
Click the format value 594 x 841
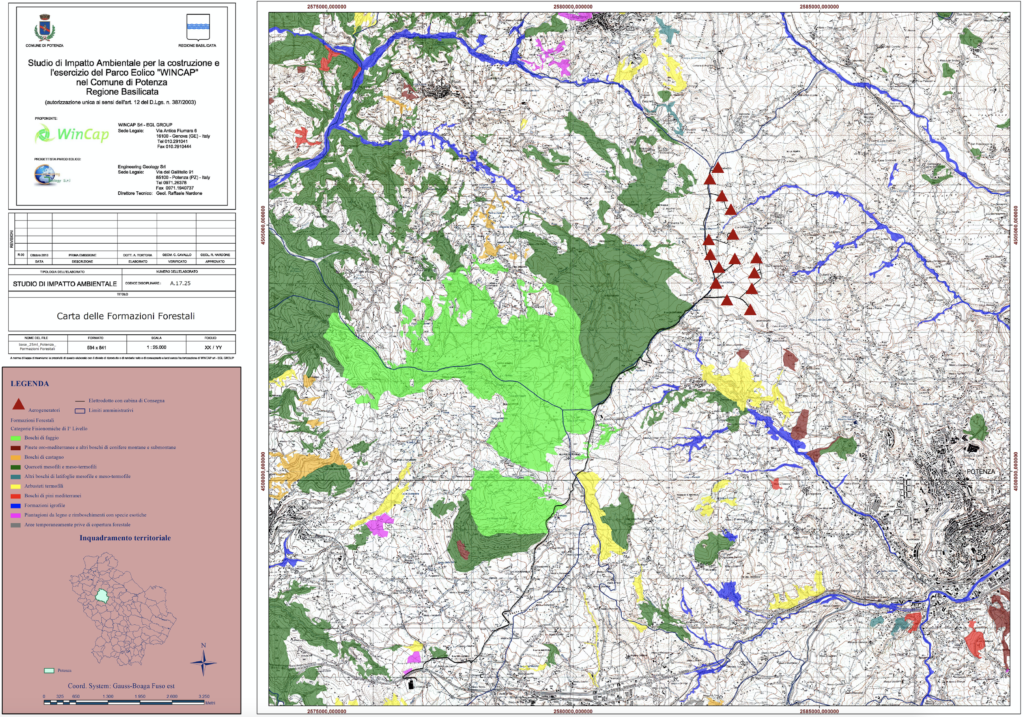pyautogui.click(x=95, y=347)
